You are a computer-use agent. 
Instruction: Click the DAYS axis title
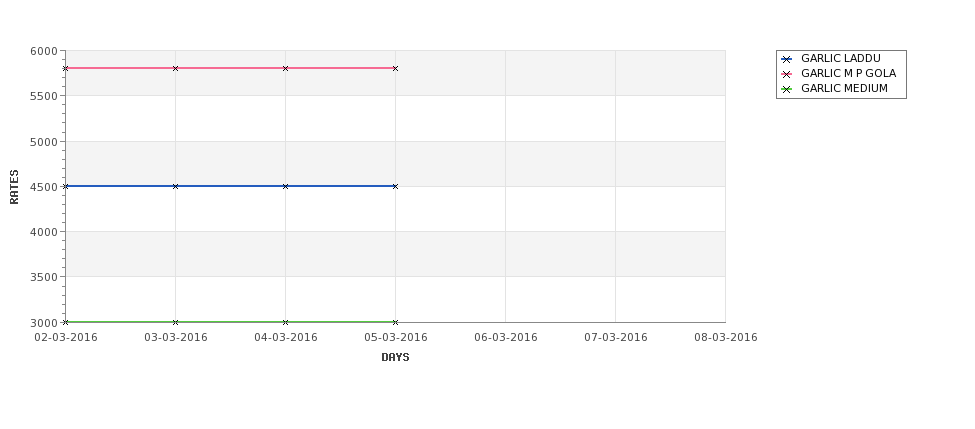point(395,357)
